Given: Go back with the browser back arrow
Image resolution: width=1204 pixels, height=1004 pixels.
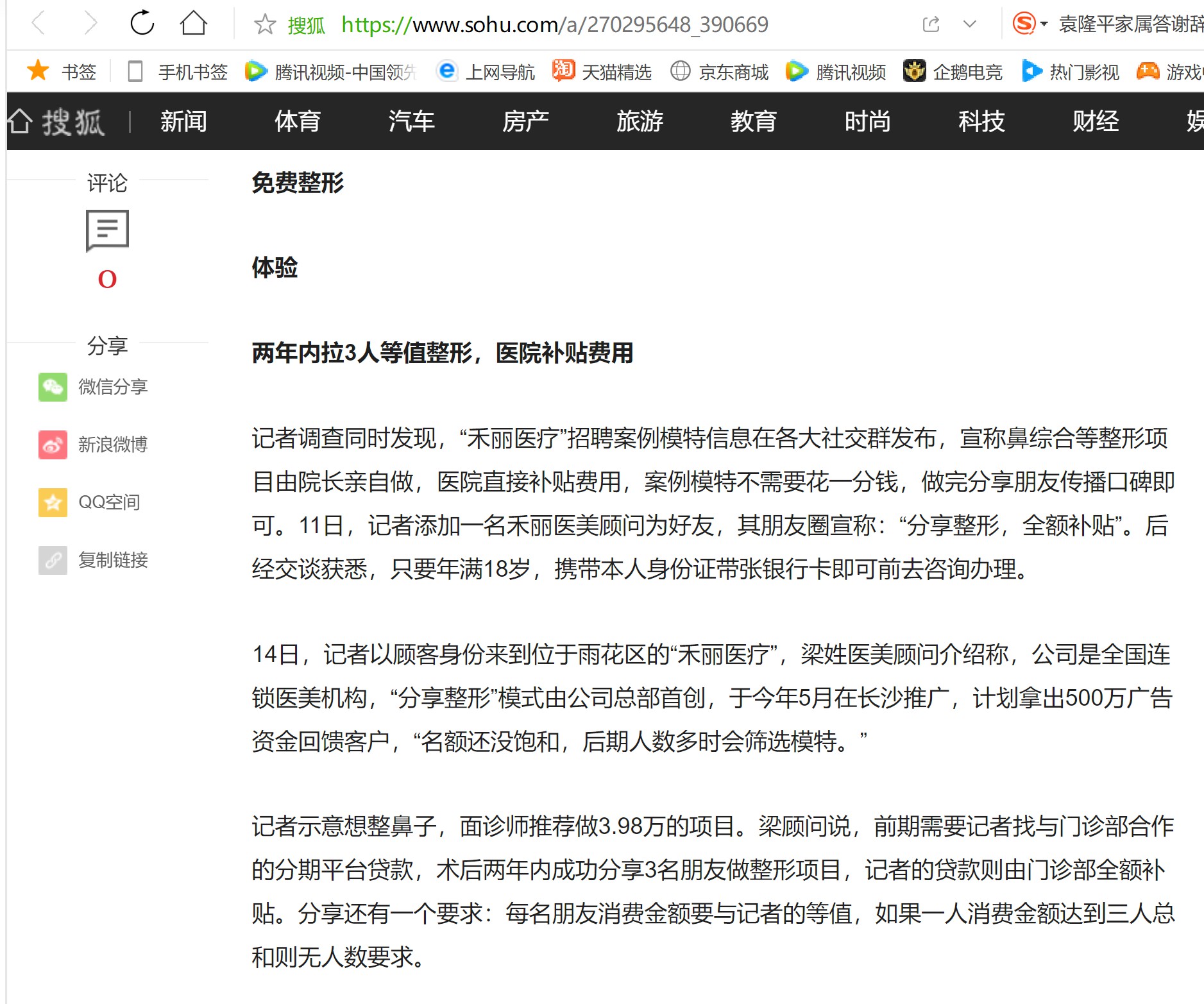Looking at the screenshot, I should click(38, 24).
